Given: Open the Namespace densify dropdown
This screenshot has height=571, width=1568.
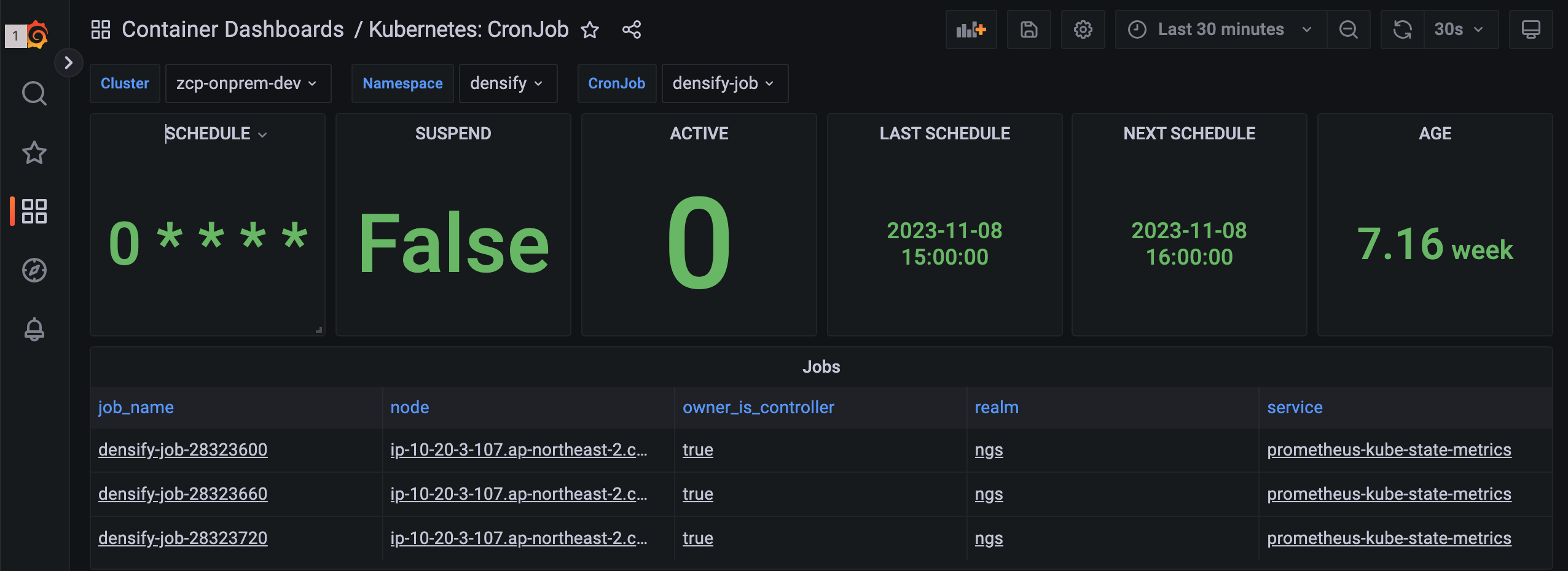Looking at the screenshot, I should [x=508, y=84].
